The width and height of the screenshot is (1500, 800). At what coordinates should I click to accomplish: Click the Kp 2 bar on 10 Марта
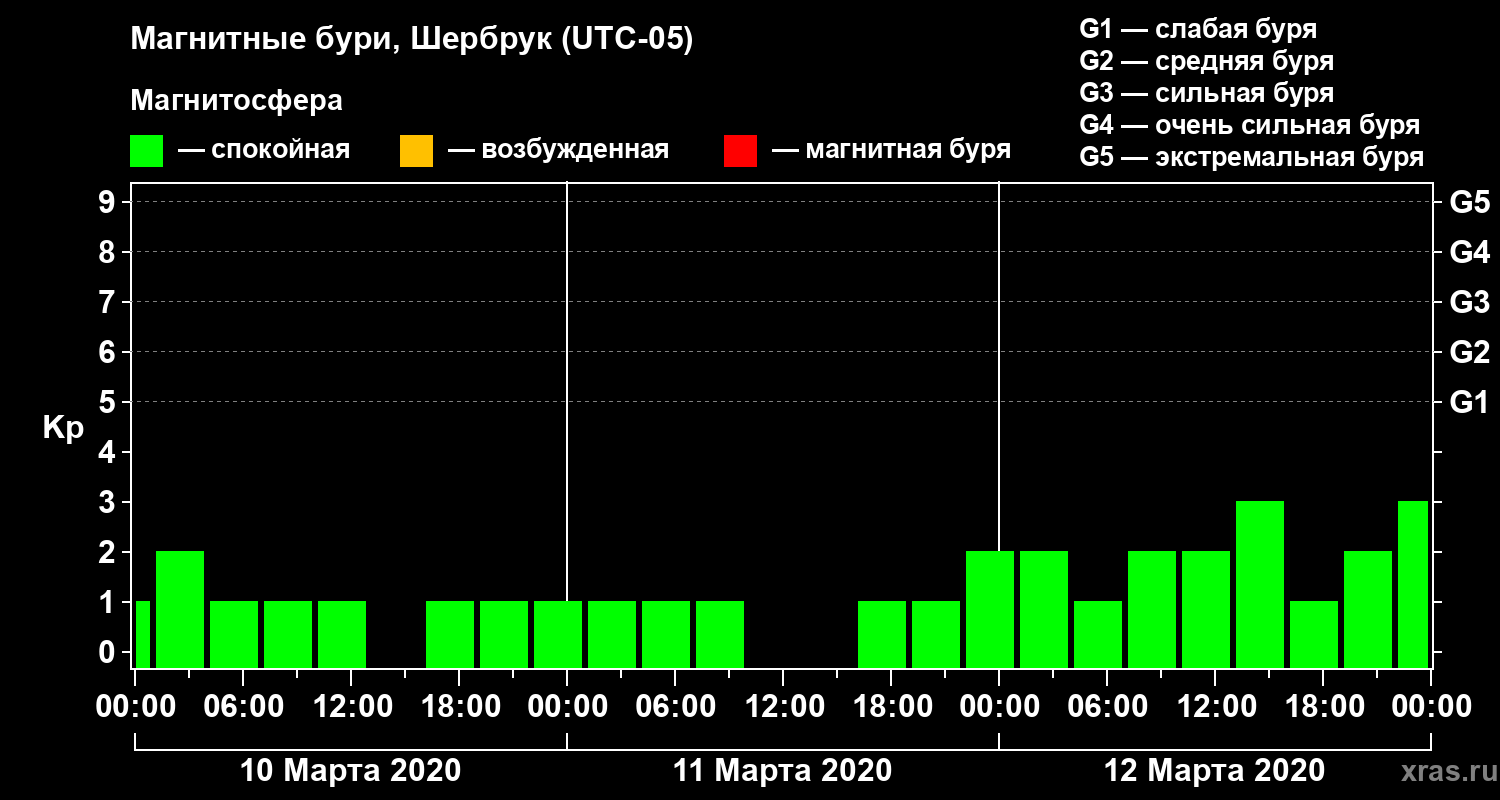[x=180, y=609]
